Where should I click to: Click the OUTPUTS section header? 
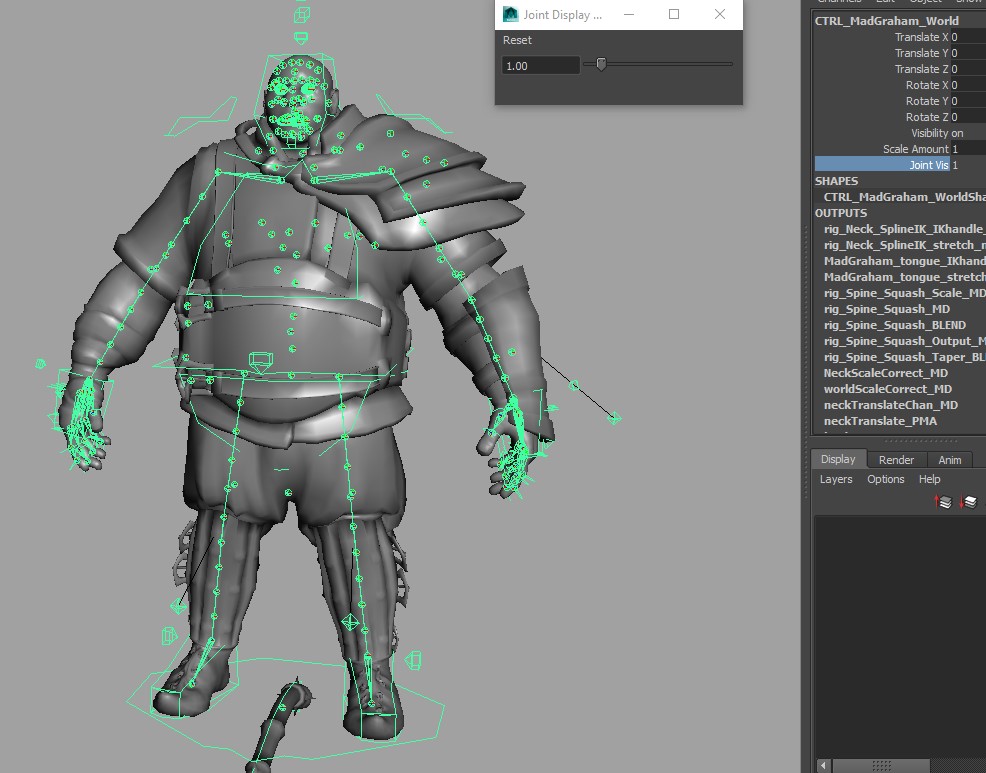841,213
